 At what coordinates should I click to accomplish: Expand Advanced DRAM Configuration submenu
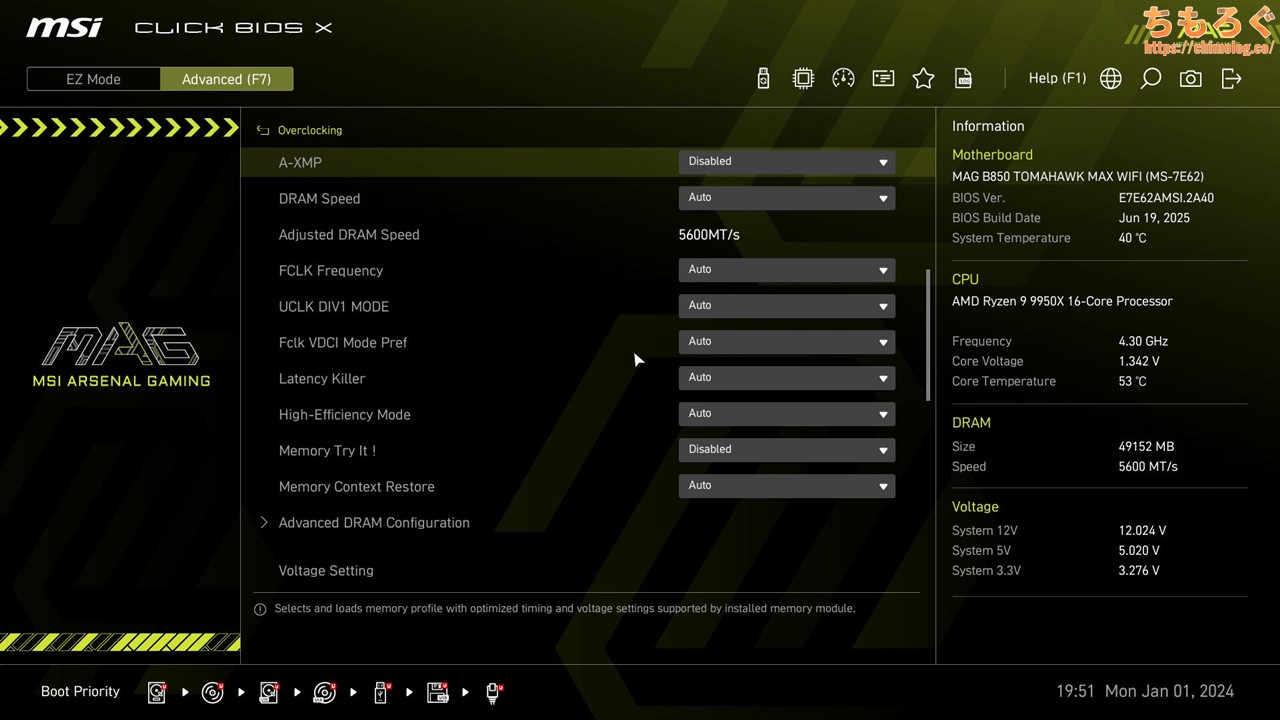click(x=373, y=523)
